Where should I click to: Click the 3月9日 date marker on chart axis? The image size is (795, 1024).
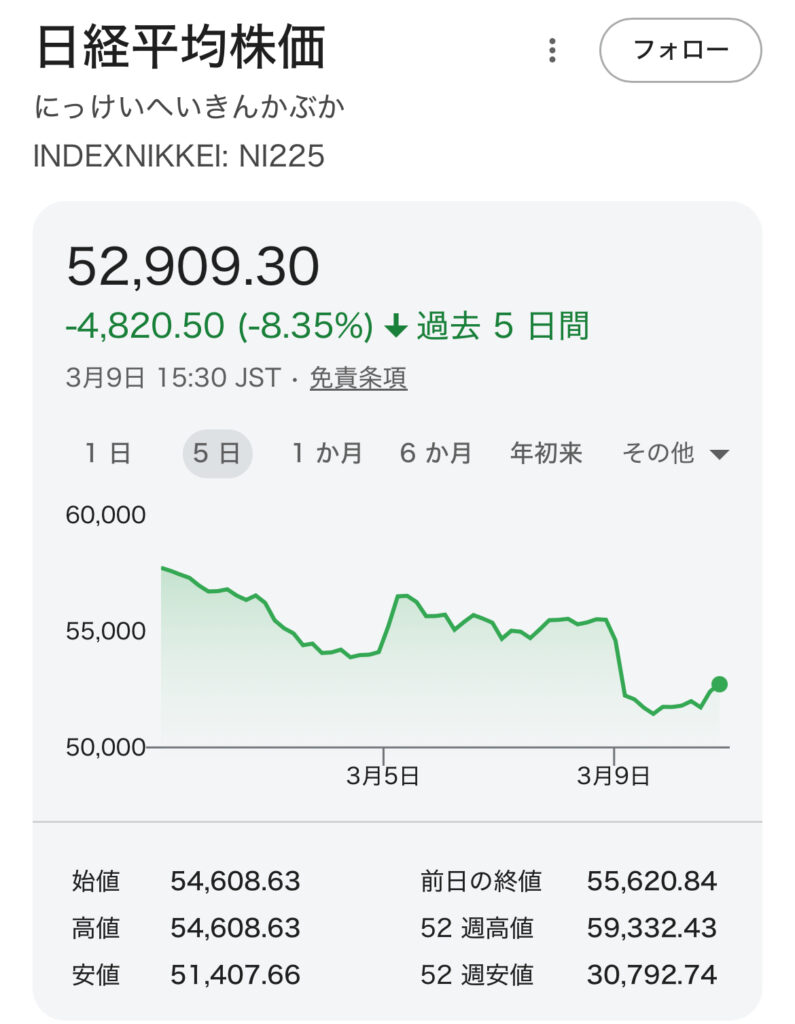click(x=613, y=776)
